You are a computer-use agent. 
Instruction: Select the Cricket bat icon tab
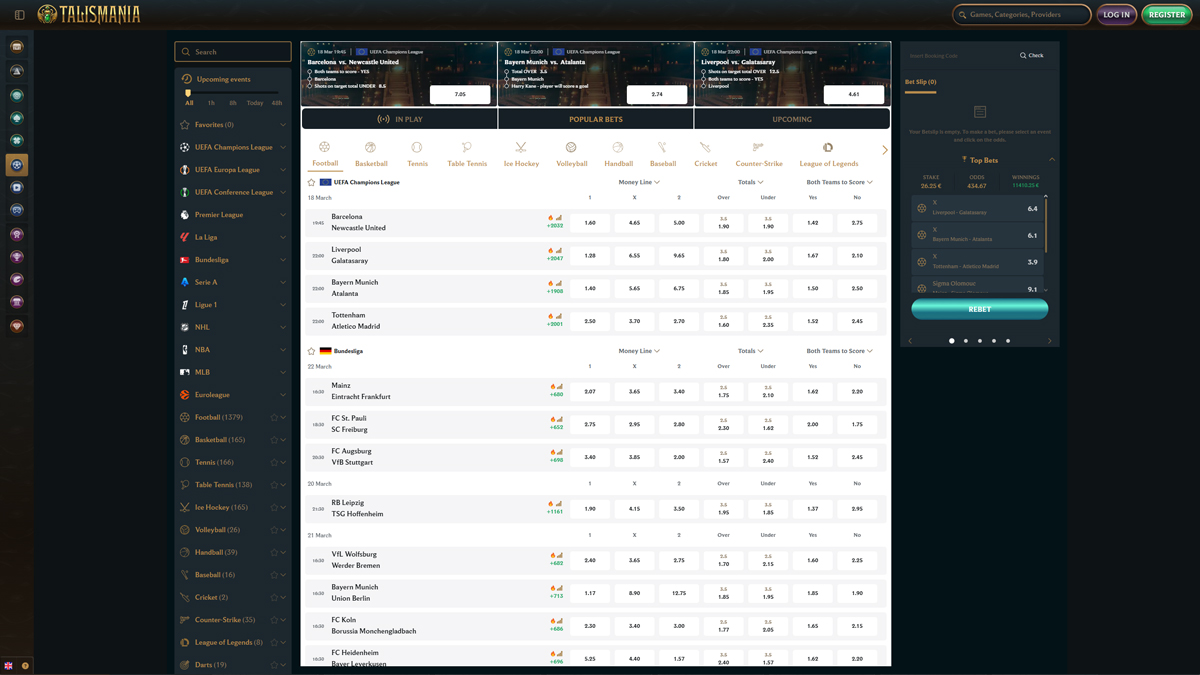pyautogui.click(x=705, y=147)
